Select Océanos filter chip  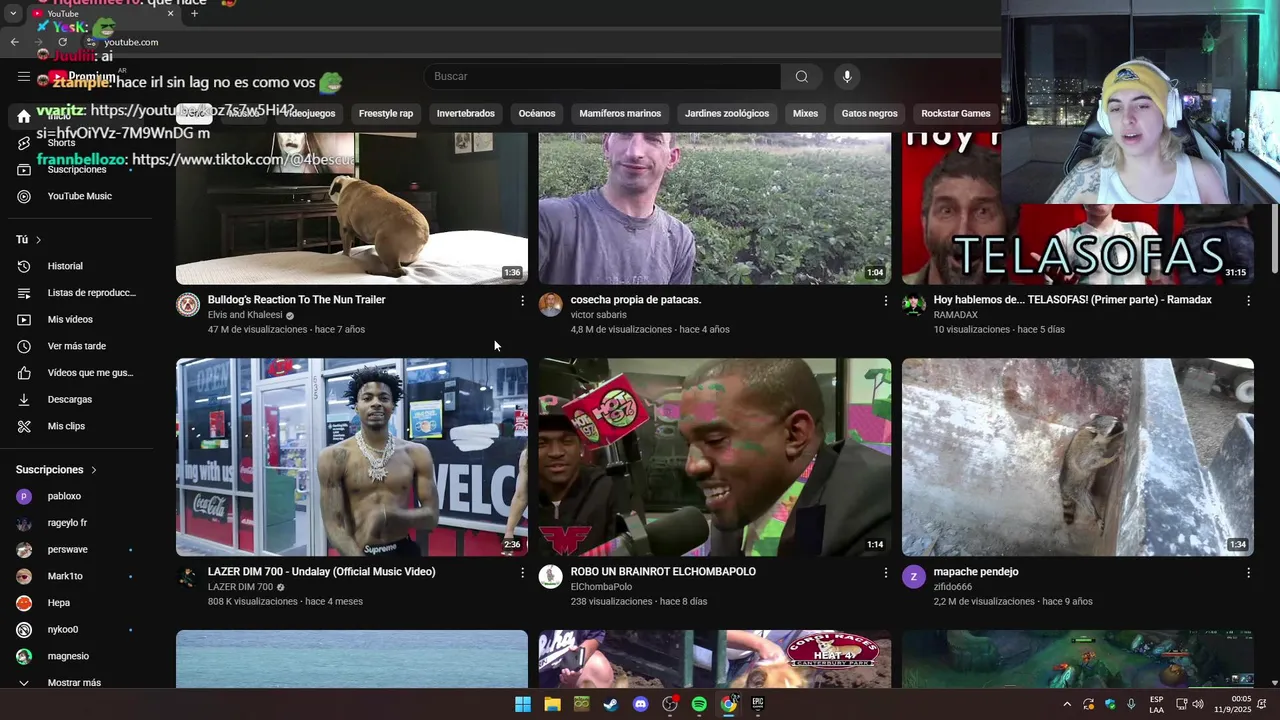[537, 113]
